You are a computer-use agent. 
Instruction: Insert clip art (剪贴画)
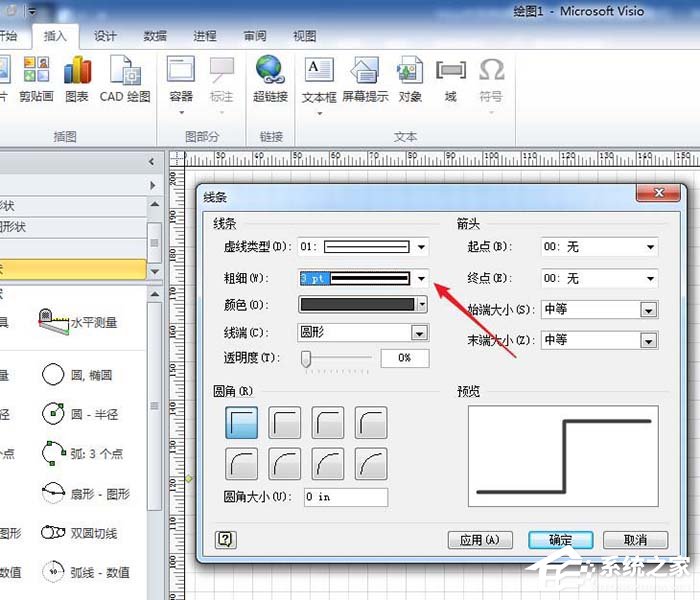click(37, 79)
